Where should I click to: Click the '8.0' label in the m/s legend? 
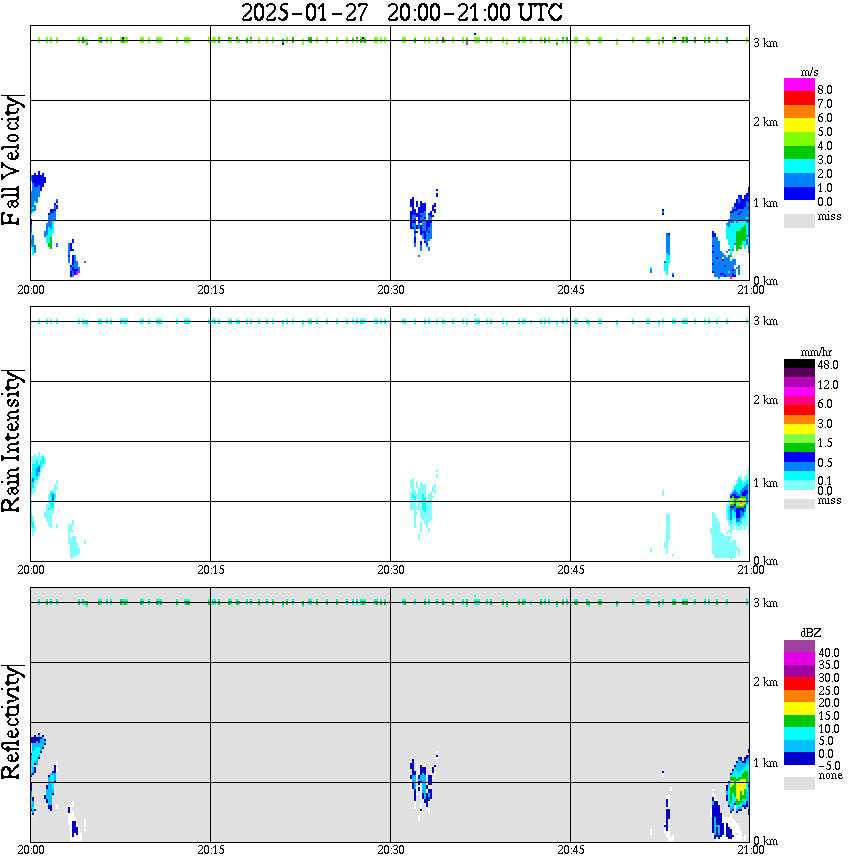(825, 90)
